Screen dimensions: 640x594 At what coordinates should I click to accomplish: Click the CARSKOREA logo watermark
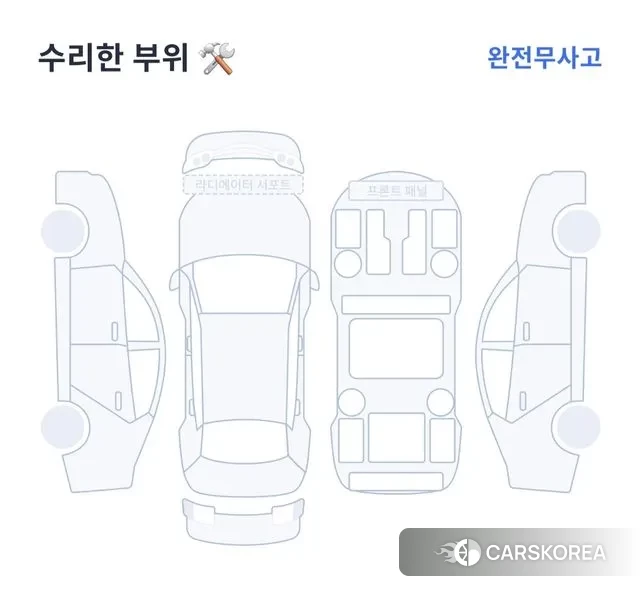click(520, 552)
